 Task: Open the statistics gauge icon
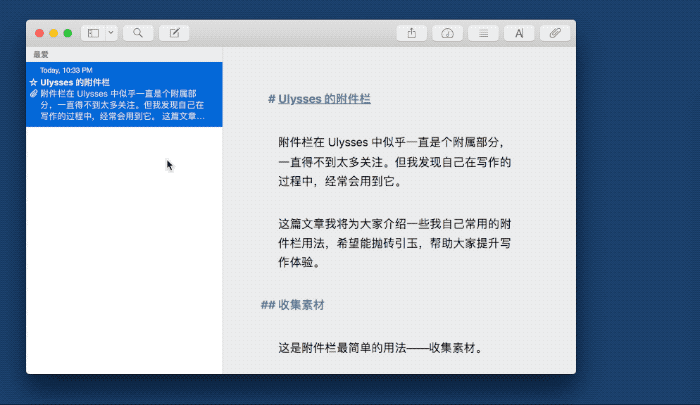(447, 33)
